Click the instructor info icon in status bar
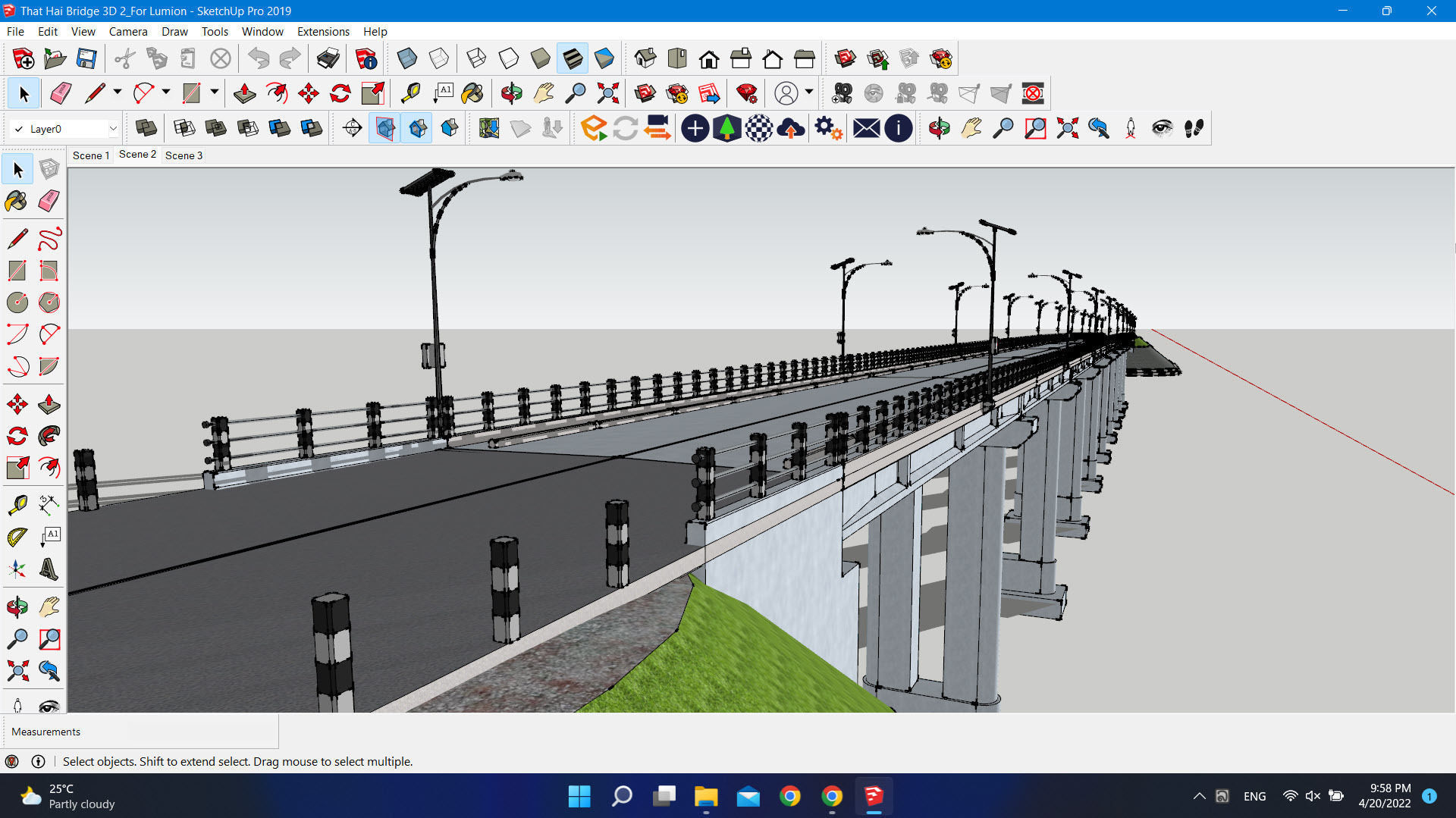The image size is (1456, 818). [38, 761]
